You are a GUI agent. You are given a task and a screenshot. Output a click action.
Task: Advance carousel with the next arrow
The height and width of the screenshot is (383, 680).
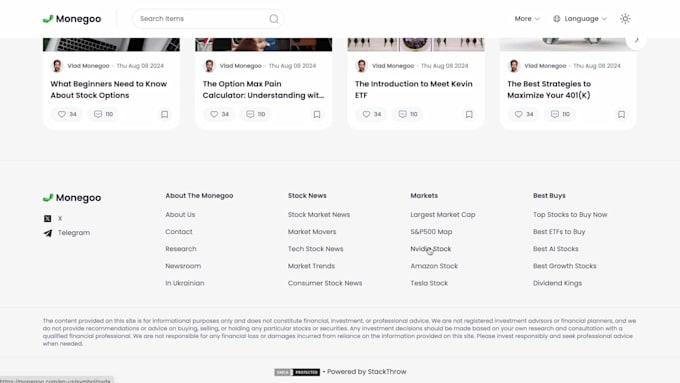636,40
